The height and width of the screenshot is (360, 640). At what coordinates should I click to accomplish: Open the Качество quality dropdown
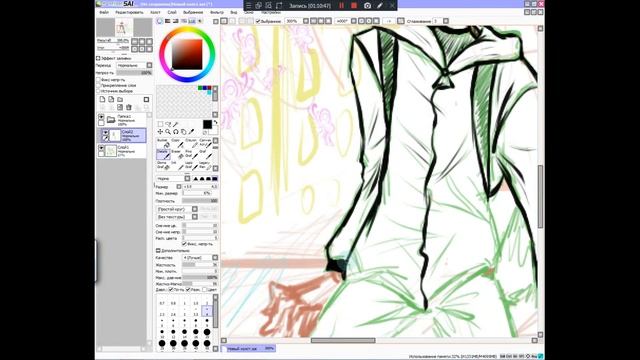point(200,258)
